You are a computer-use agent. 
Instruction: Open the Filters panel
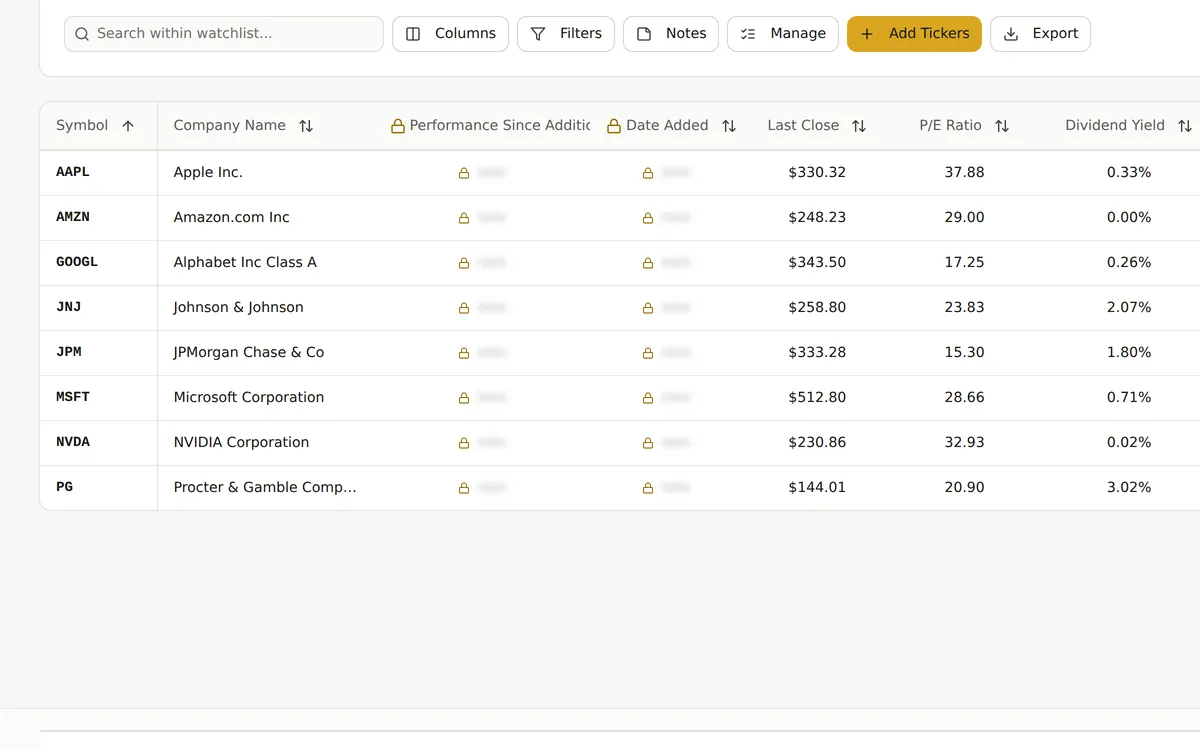click(x=566, y=34)
